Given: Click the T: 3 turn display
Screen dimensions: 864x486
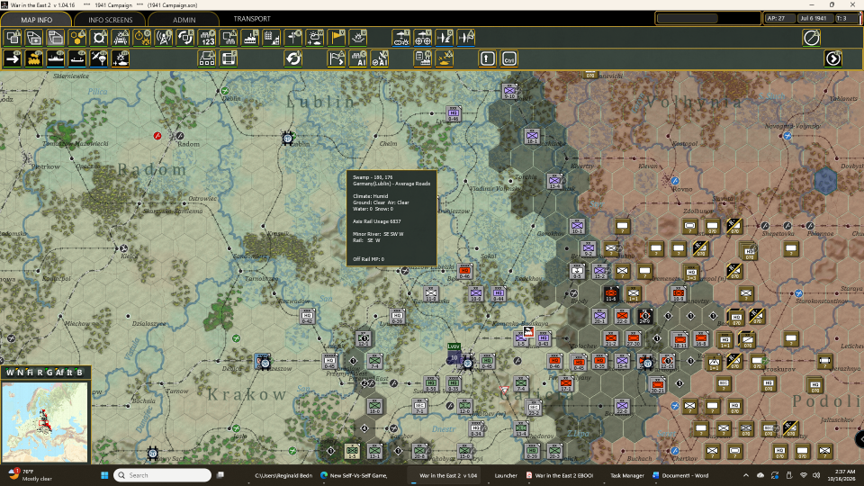Looking at the screenshot, I should (846, 18).
